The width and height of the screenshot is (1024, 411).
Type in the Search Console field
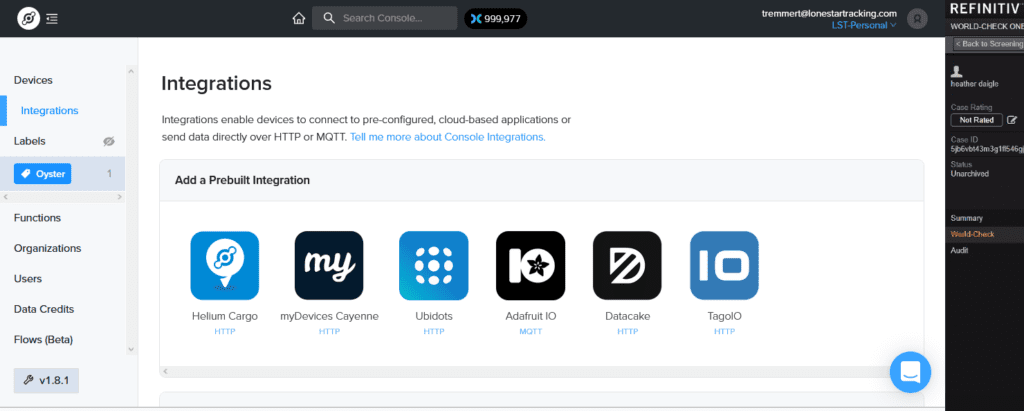click(385, 18)
